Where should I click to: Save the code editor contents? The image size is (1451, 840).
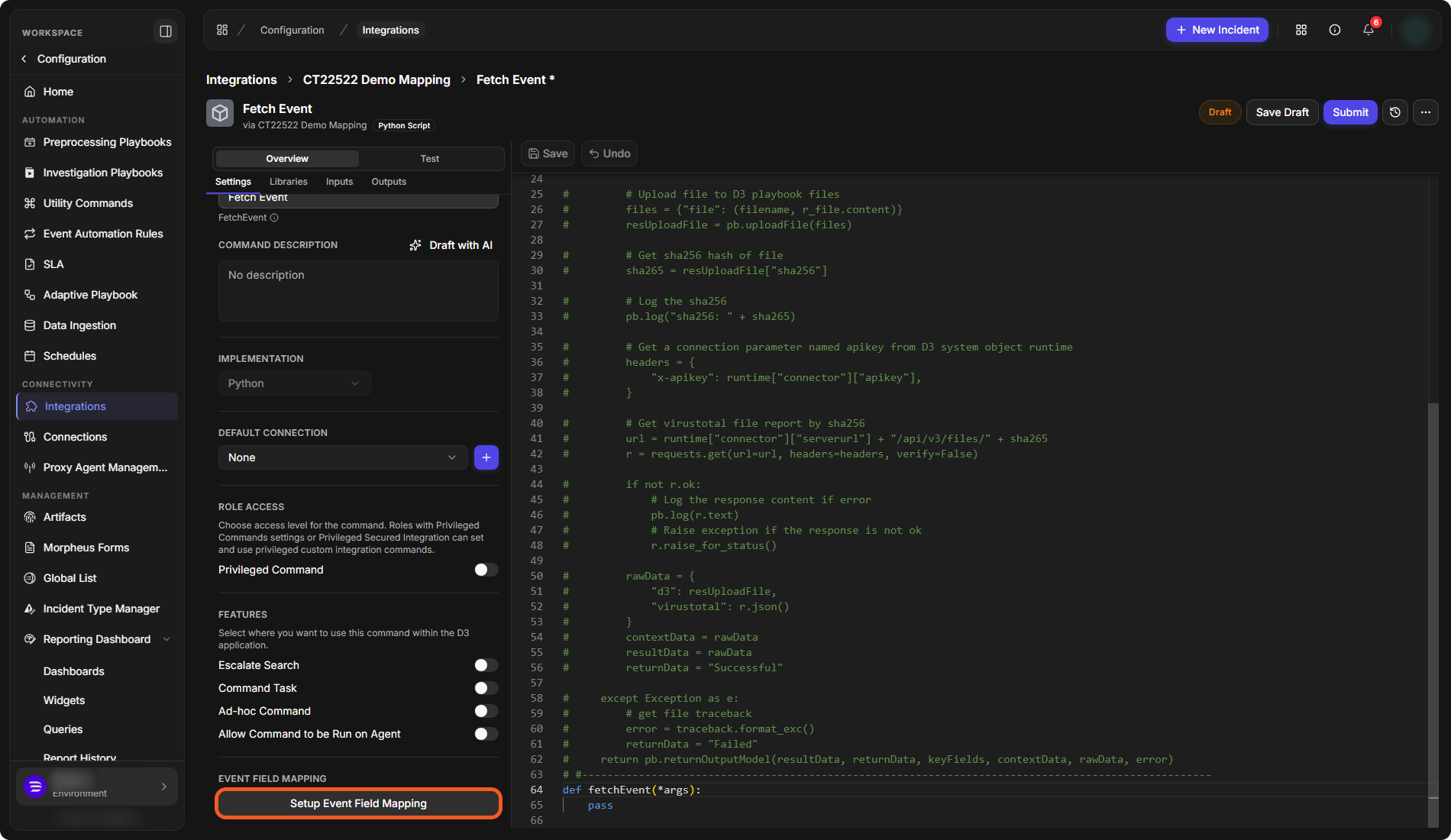pyautogui.click(x=548, y=153)
